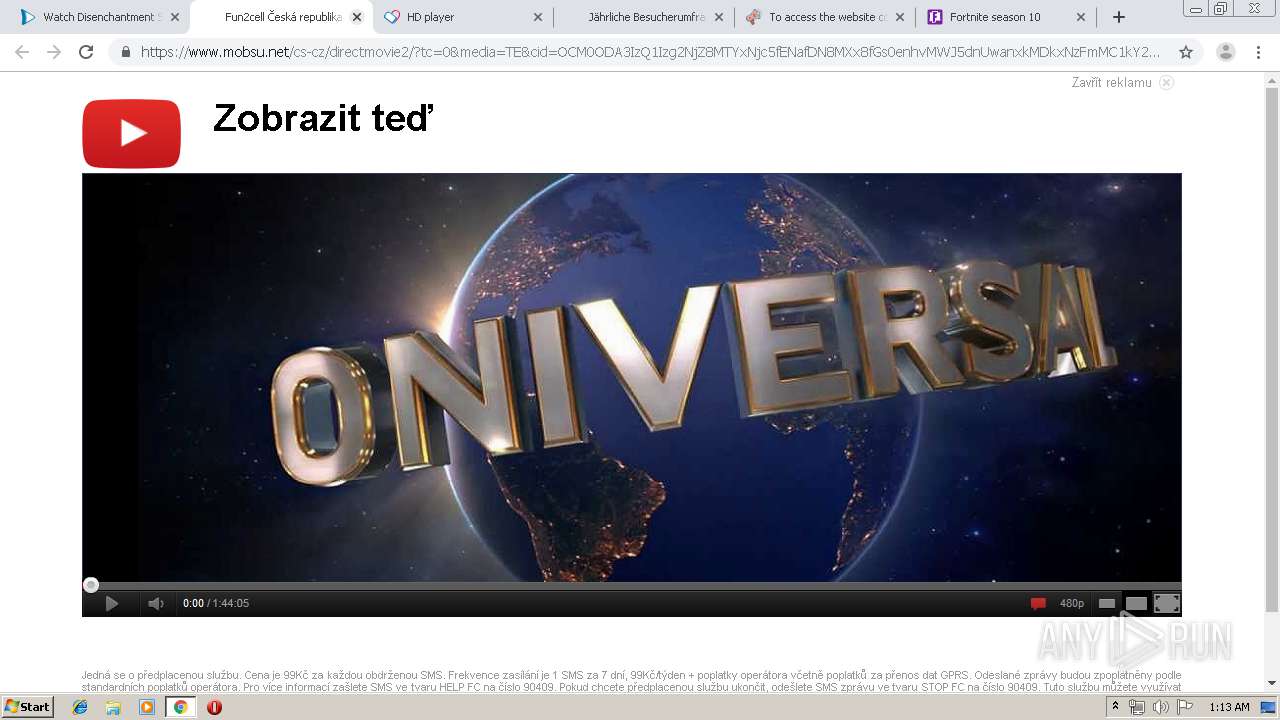
Task: Close the 'Watch Disenchantment' tab
Action: tap(175, 17)
